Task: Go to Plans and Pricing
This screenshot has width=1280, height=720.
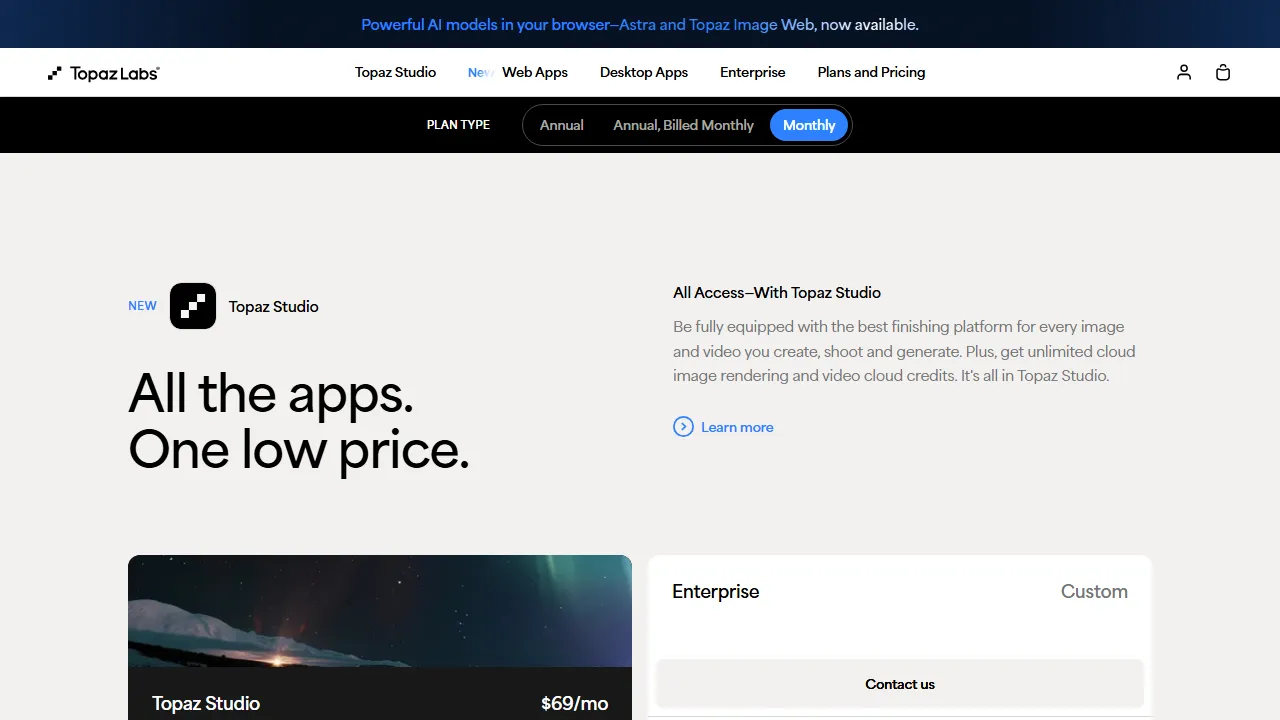Action: (x=872, y=72)
